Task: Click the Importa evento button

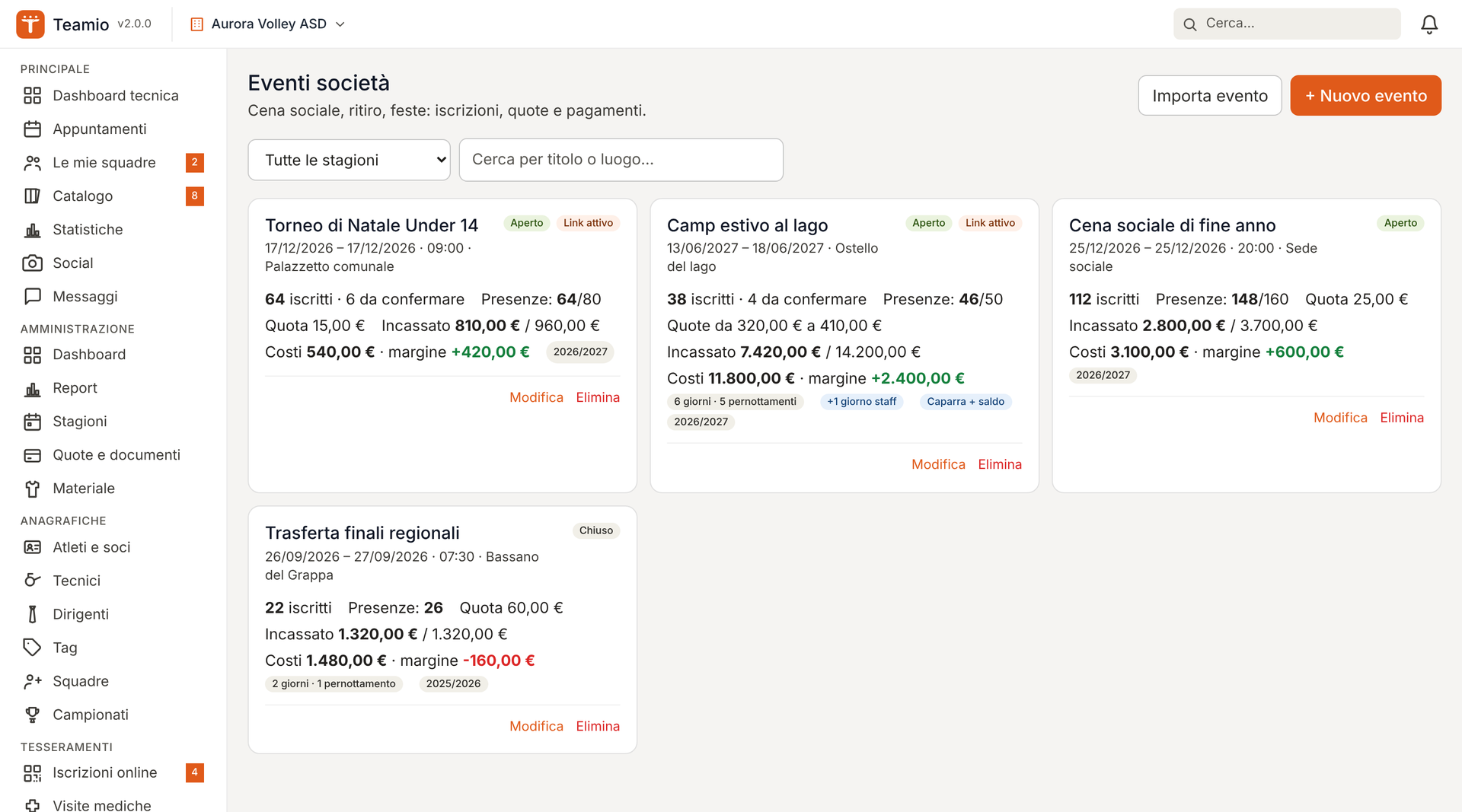Action: (1209, 96)
